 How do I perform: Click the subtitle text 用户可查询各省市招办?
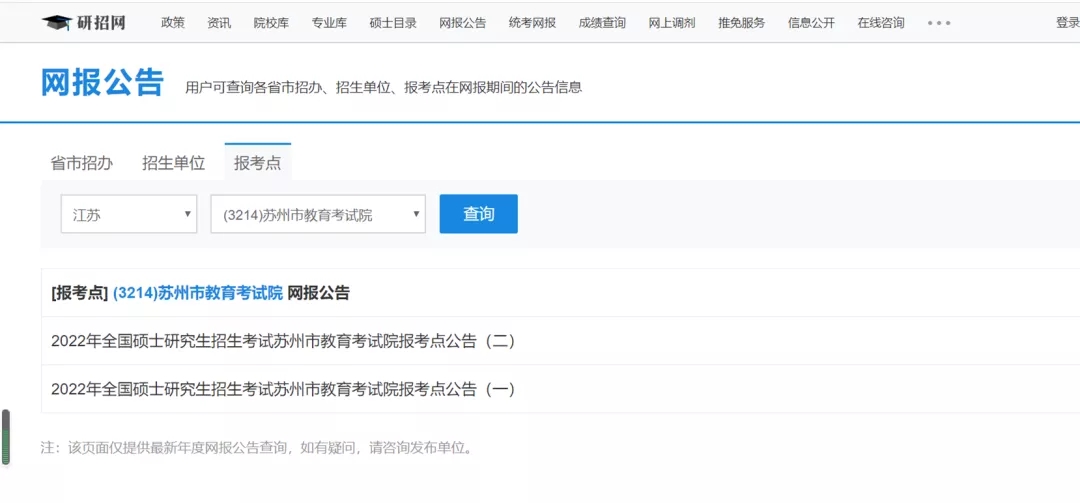coord(384,88)
